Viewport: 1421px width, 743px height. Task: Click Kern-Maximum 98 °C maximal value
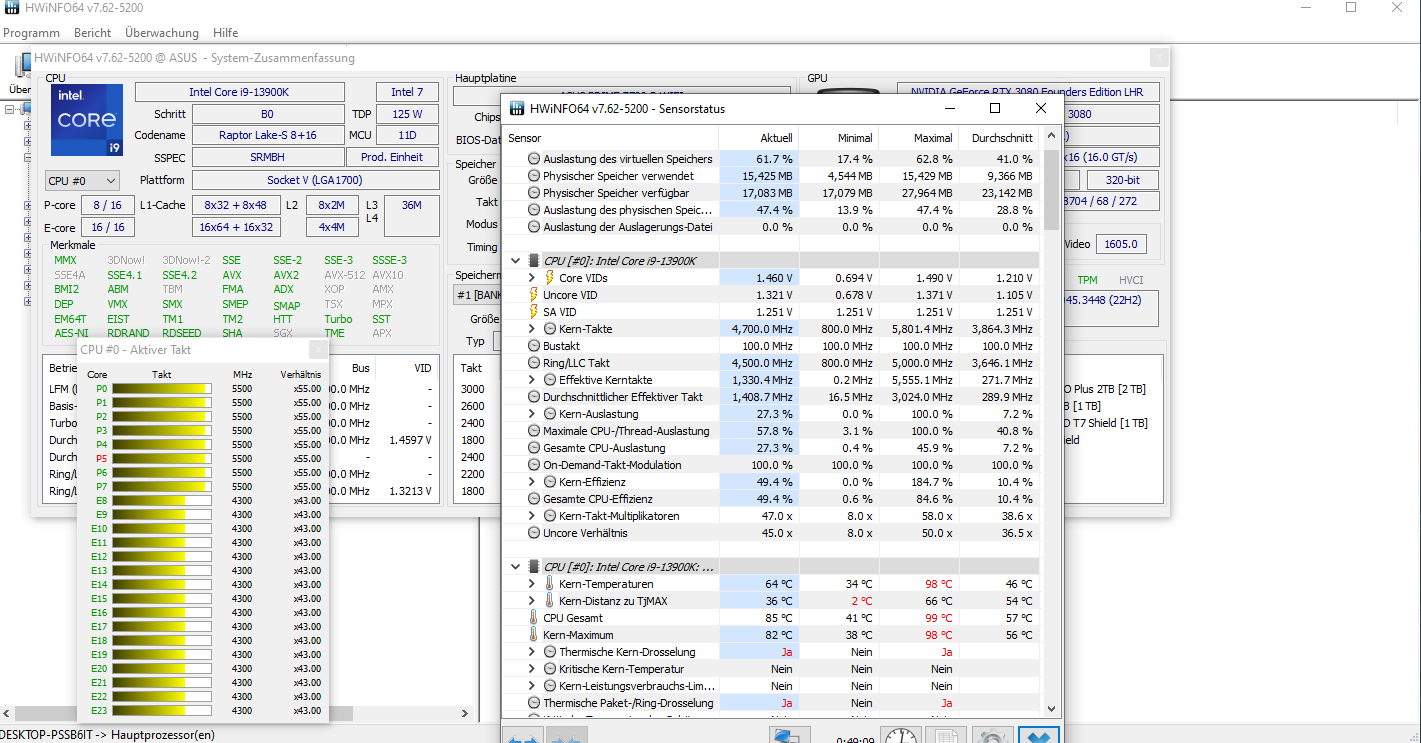click(x=938, y=635)
